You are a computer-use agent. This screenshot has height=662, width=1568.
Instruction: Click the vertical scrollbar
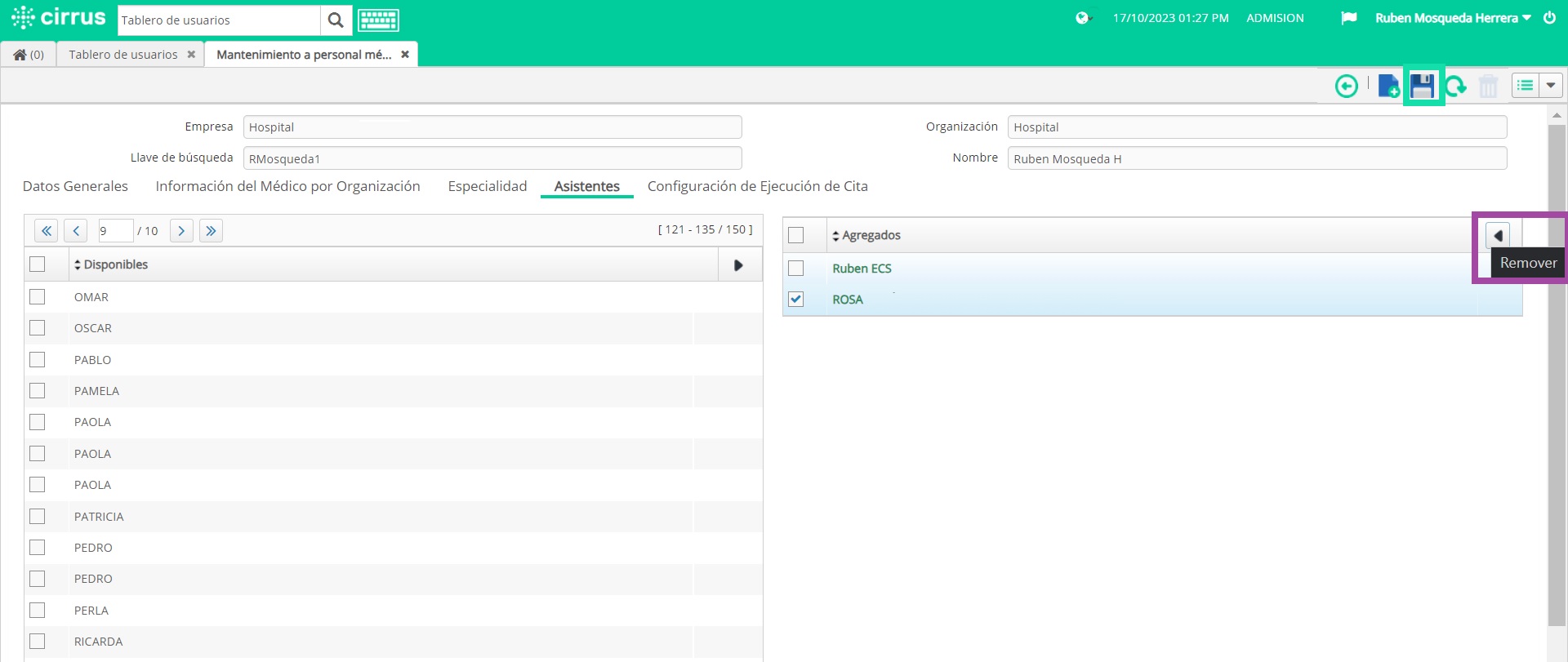coord(1557,375)
